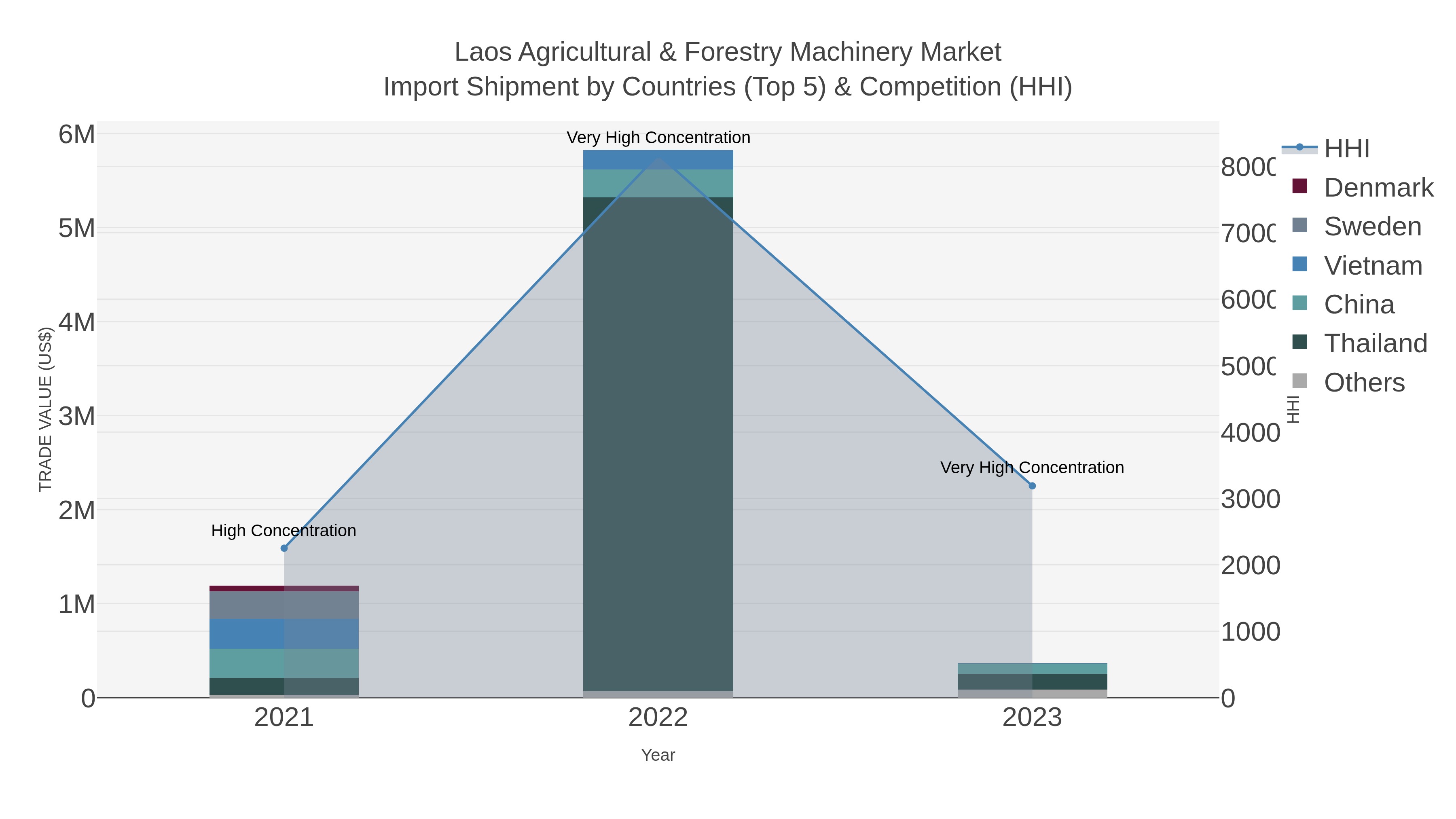Viewport: 1456px width, 819px height.
Task: Click the 3M y-axis tick label
Action: click(77, 417)
